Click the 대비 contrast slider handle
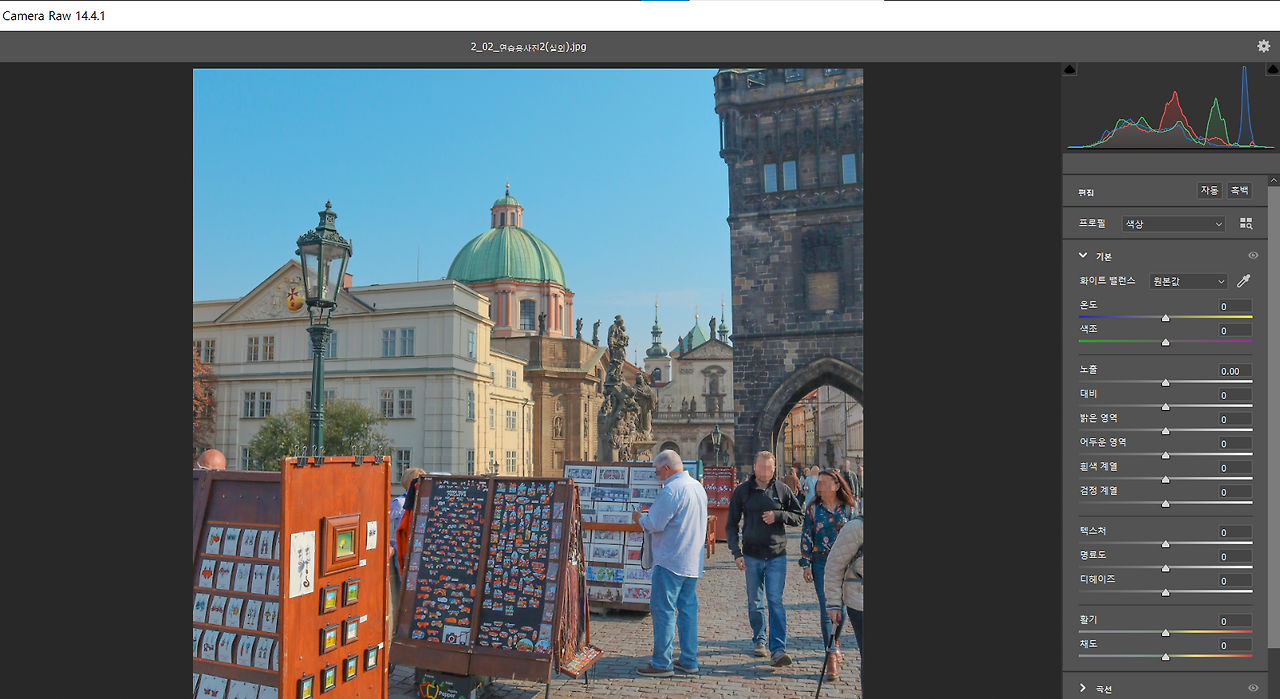This screenshot has width=1280, height=699. coord(1165,407)
